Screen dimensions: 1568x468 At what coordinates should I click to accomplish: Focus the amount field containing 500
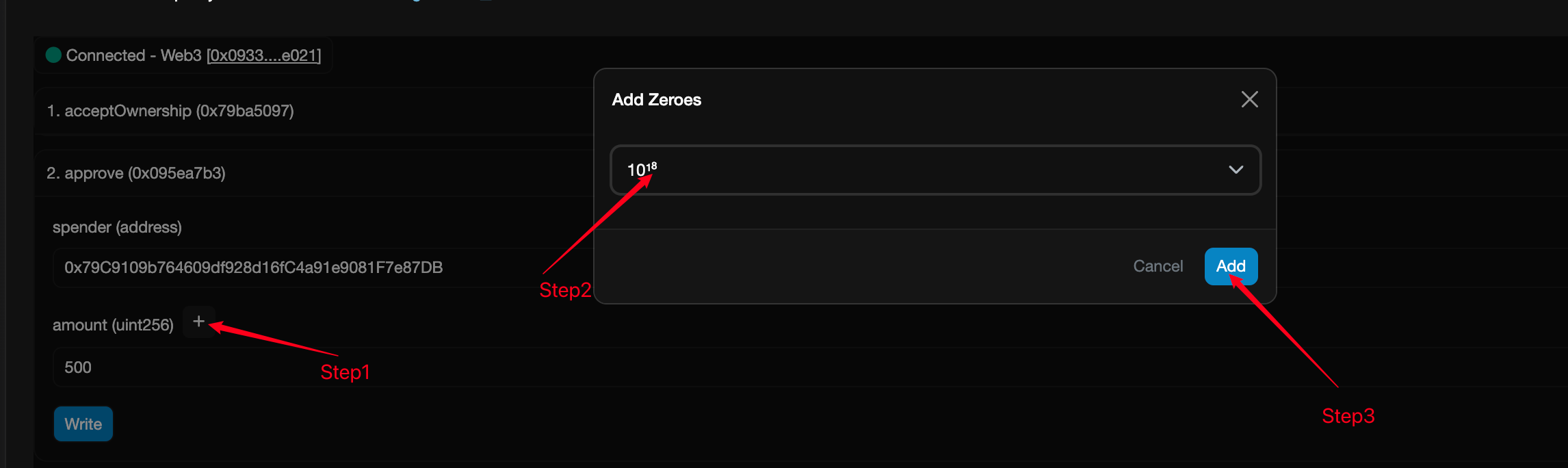[807, 367]
